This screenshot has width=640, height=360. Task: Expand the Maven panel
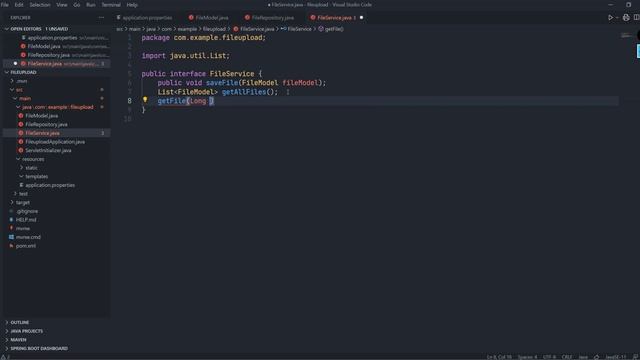tap(7, 340)
